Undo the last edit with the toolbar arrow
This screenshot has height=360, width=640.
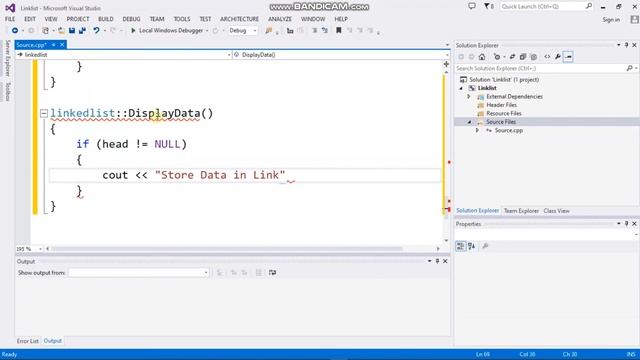(x=96, y=31)
